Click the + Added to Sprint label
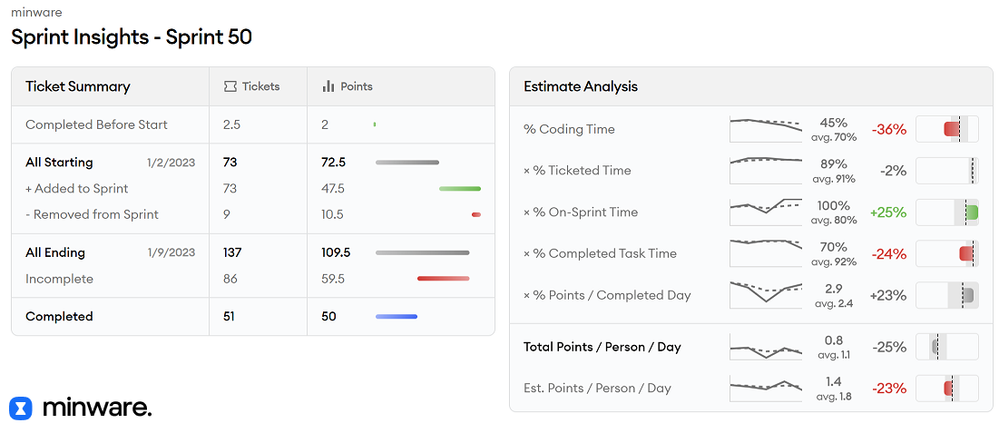 [x=76, y=189]
